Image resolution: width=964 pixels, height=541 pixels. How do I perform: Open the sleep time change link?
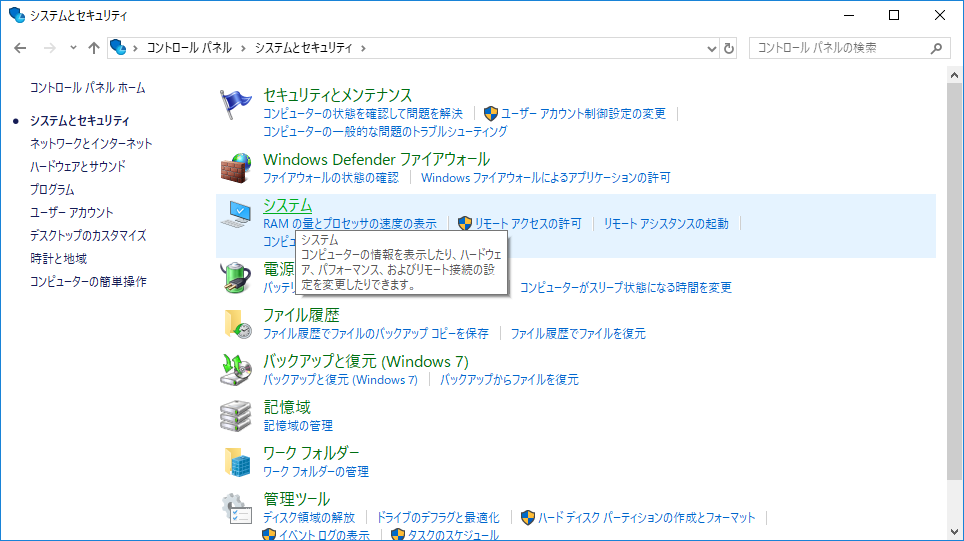pyautogui.click(x=626, y=287)
